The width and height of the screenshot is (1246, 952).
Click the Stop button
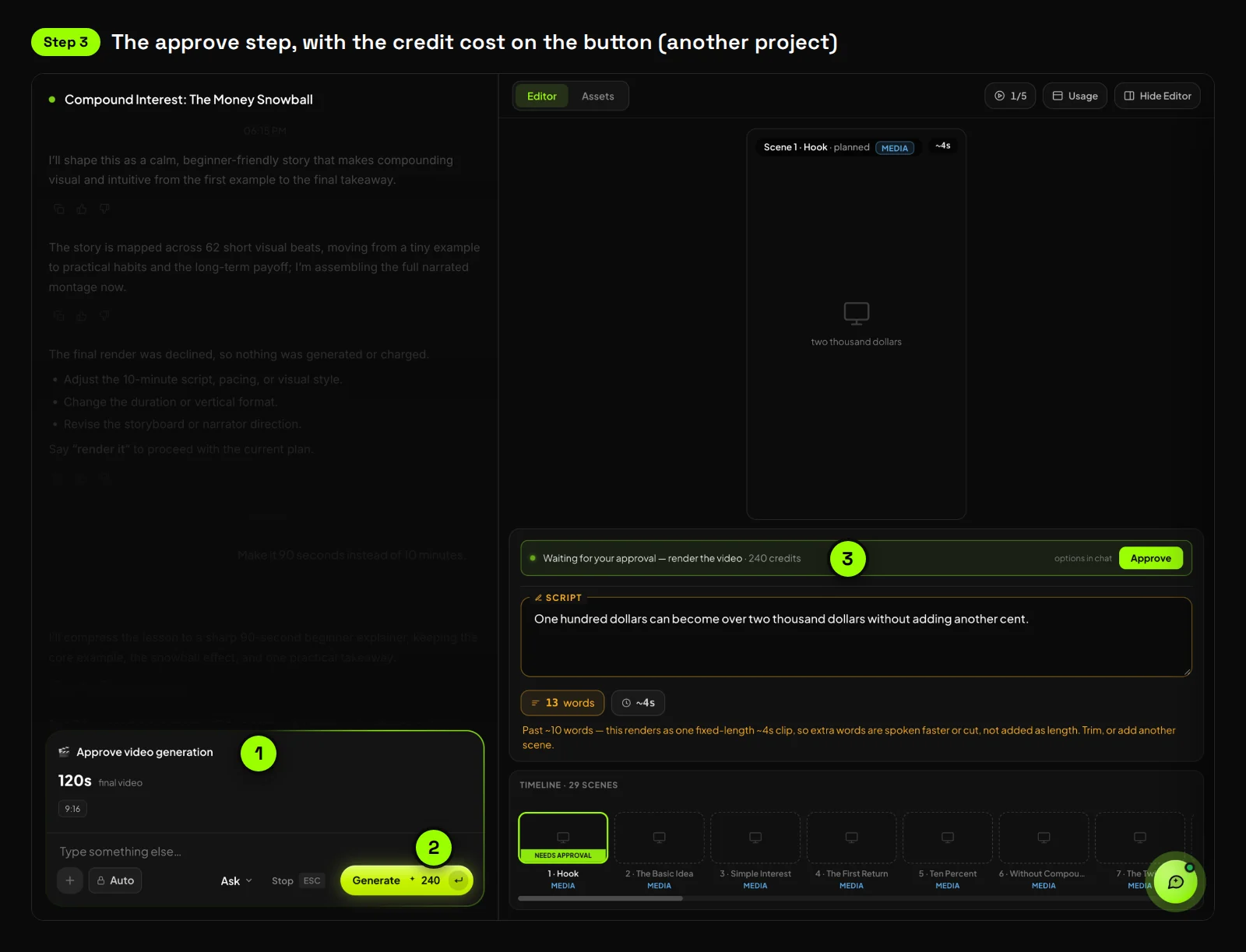click(283, 881)
